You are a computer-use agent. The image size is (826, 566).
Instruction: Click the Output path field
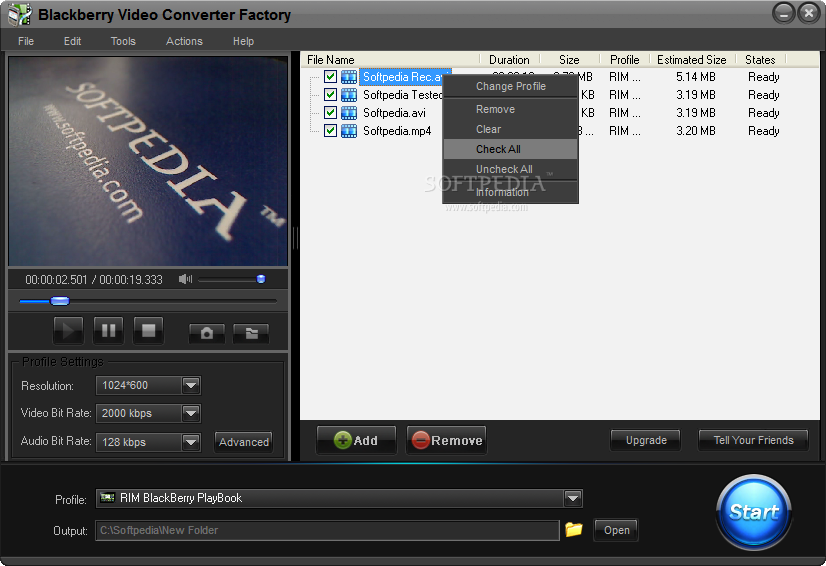coord(327,530)
